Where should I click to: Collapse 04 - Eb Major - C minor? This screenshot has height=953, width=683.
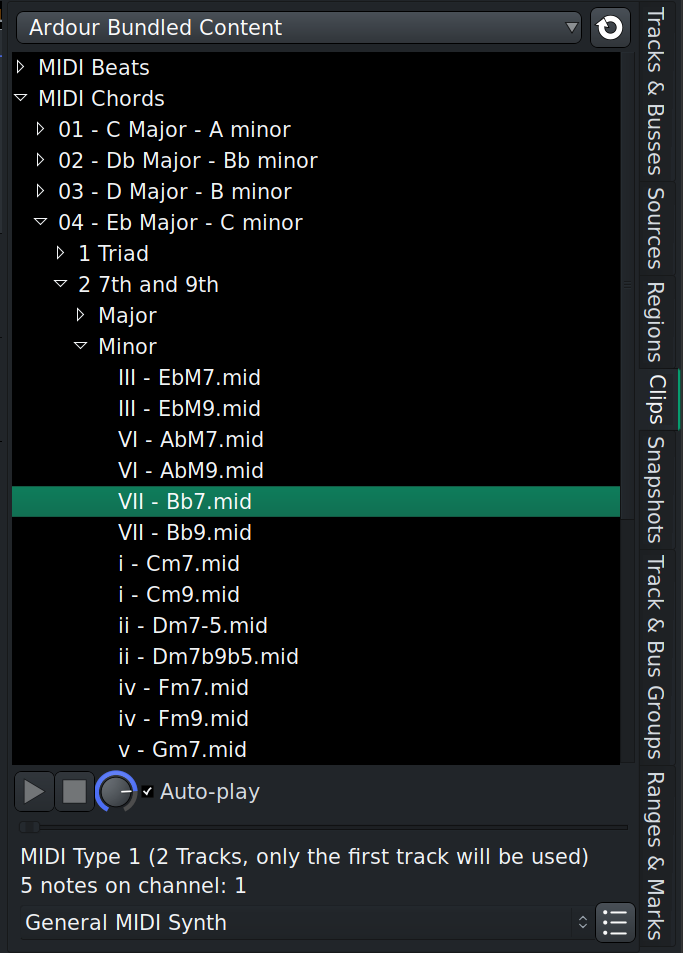pos(41,221)
